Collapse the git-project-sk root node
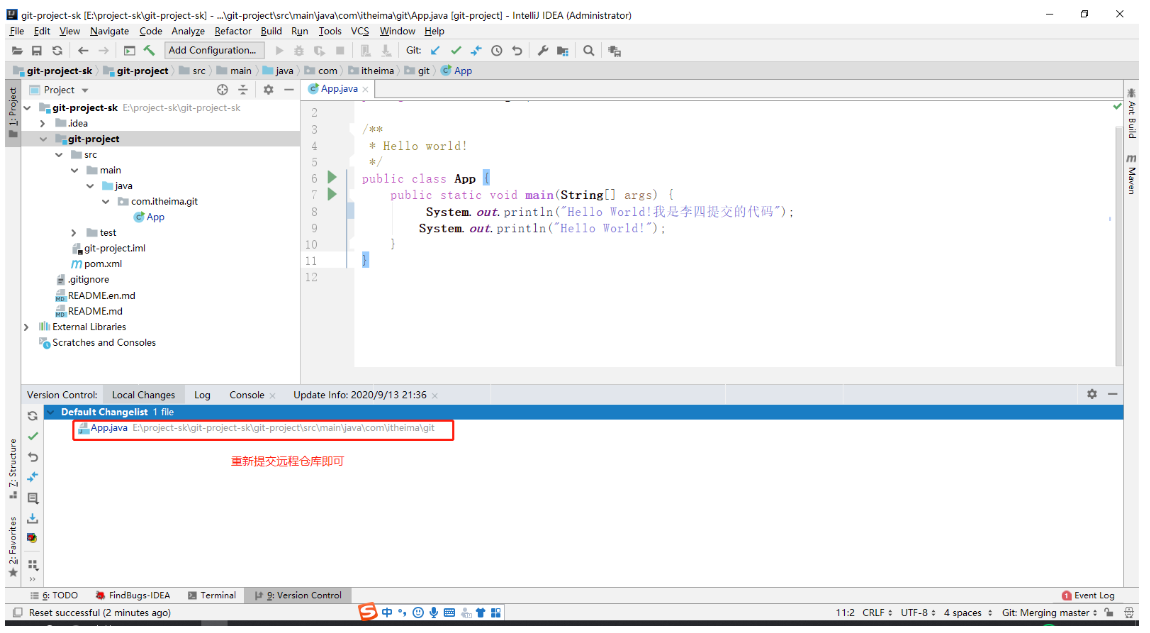Image resolution: width=1150 pixels, height=633 pixels. [x=27, y=108]
